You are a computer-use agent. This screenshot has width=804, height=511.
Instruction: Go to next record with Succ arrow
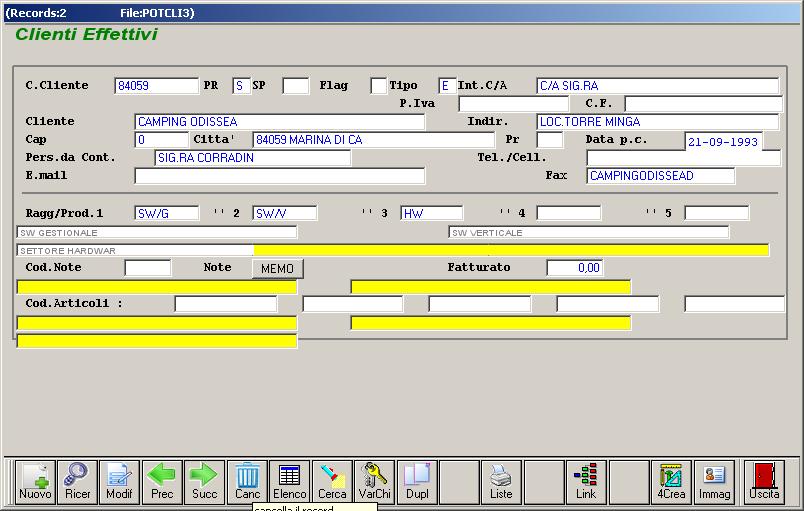point(205,482)
